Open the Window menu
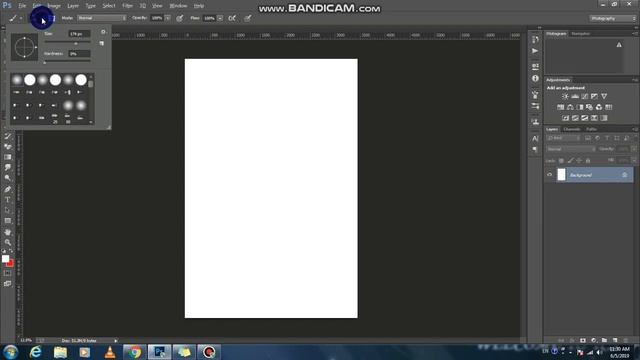 click(178, 6)
